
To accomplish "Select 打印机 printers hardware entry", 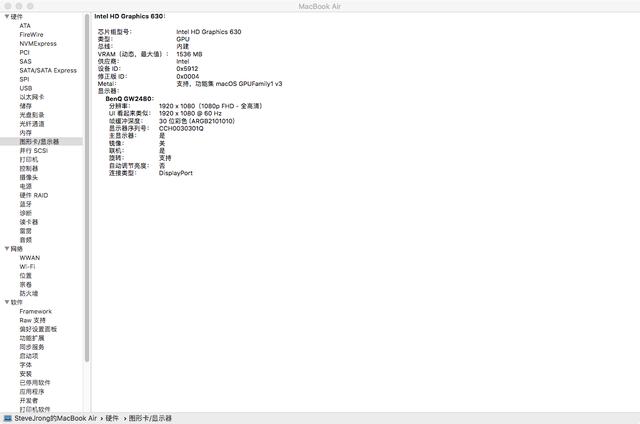I will (29, 160).
